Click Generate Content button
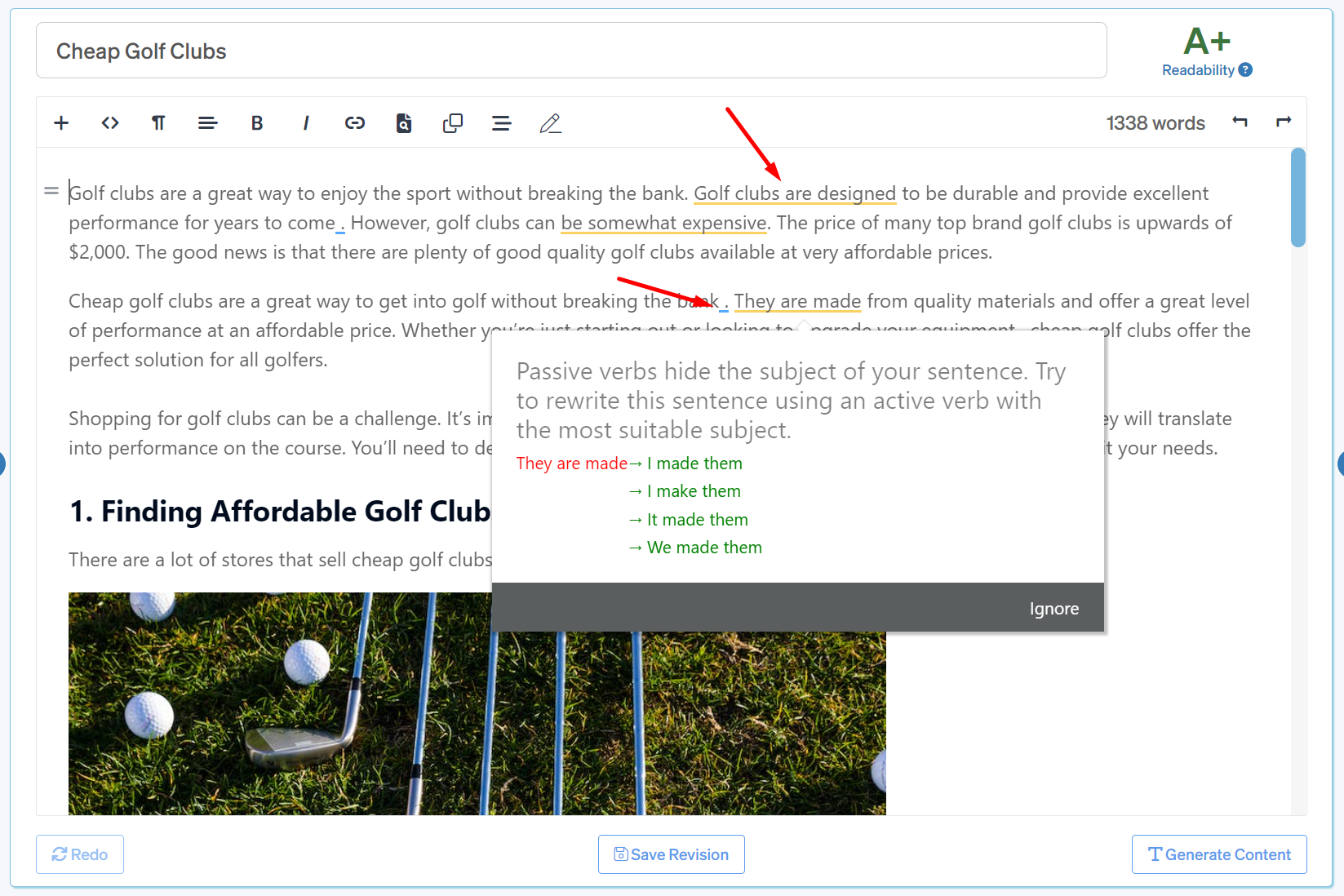1344x896 pixels. click(1219, 854)
